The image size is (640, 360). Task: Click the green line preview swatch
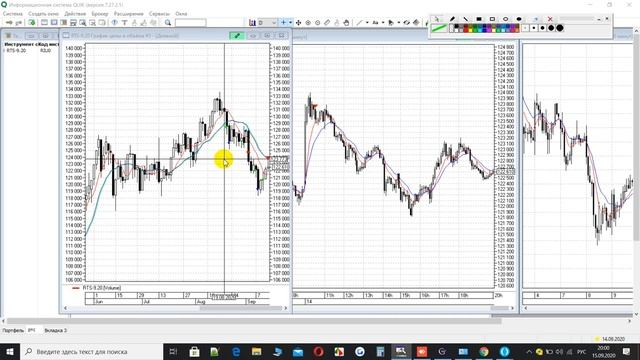click(x=439, y=28)
